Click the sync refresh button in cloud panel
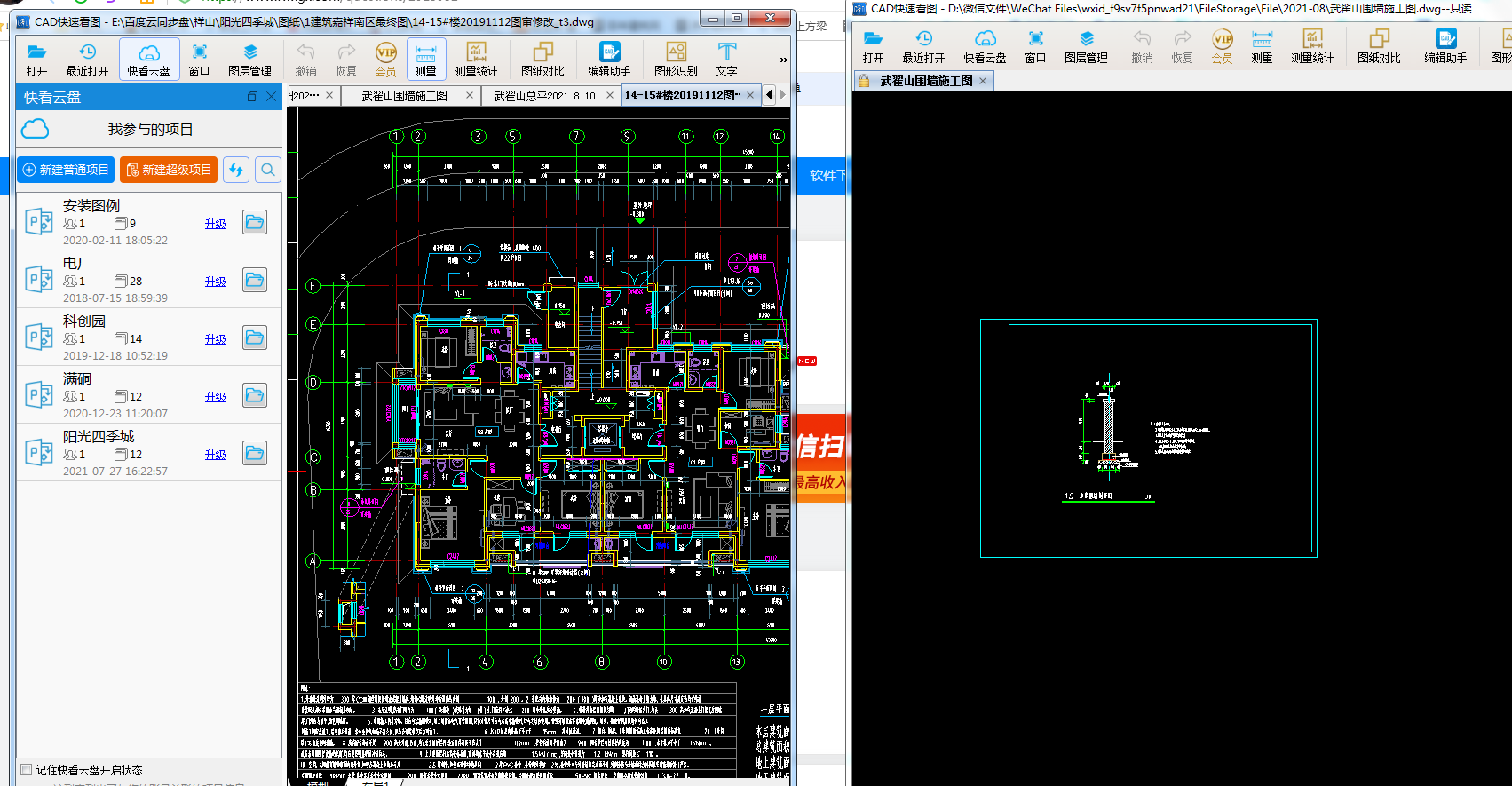 (x=236, y=170)
